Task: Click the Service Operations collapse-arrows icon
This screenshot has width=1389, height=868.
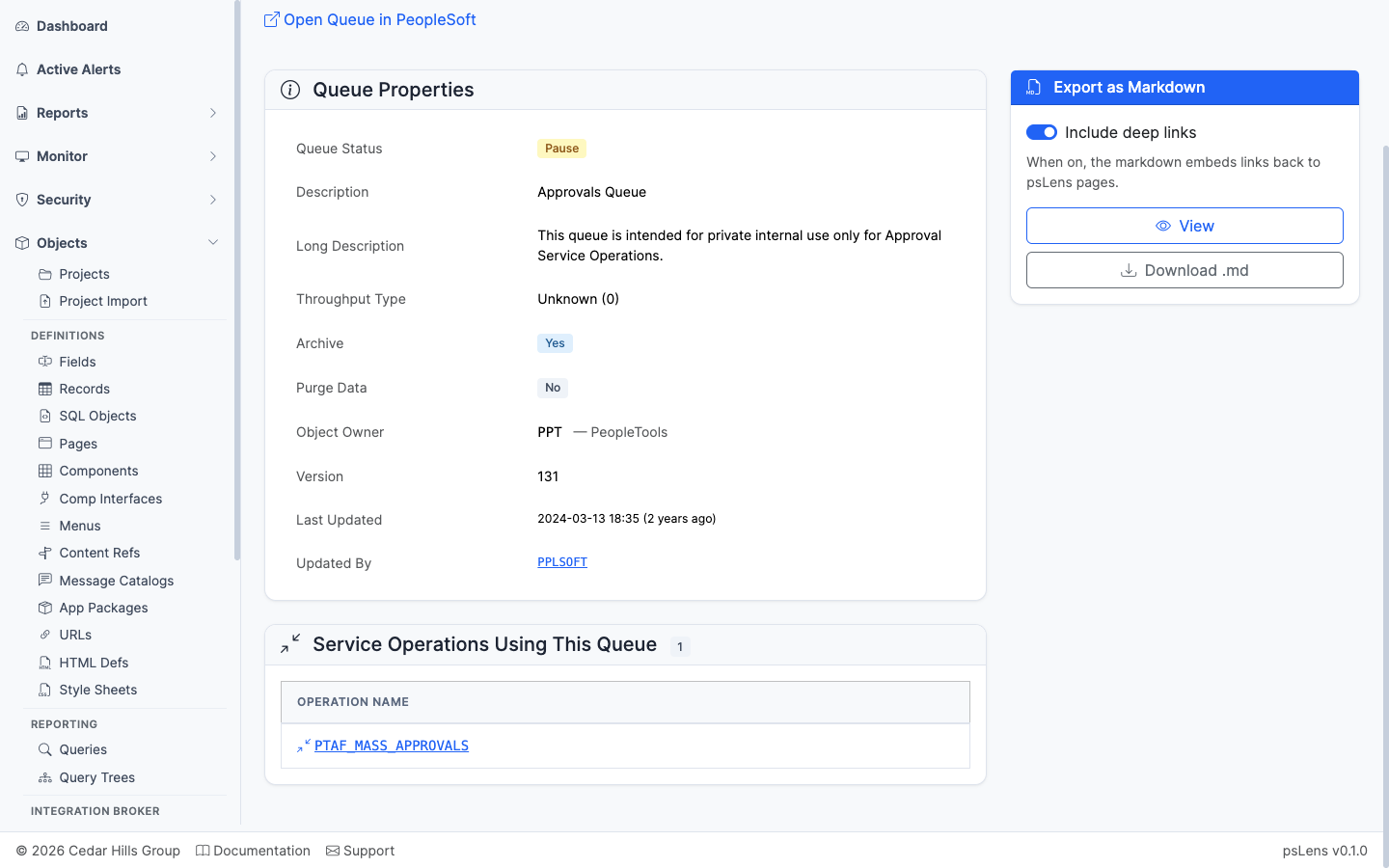Action: coord(290,643)
